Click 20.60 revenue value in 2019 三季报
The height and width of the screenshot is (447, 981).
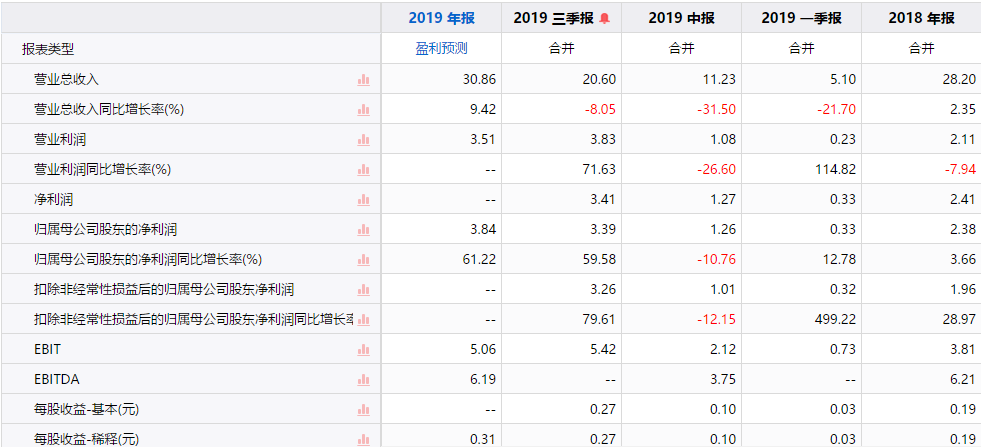point(600,80)
